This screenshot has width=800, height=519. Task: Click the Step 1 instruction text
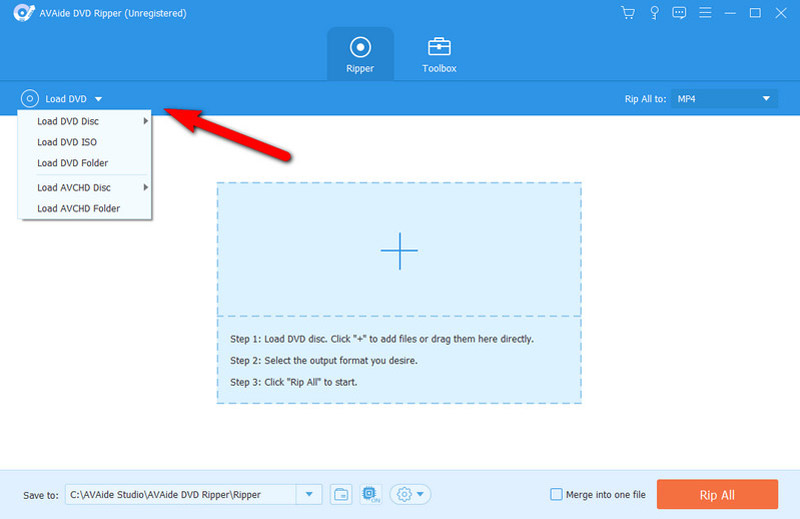(382, 339)
